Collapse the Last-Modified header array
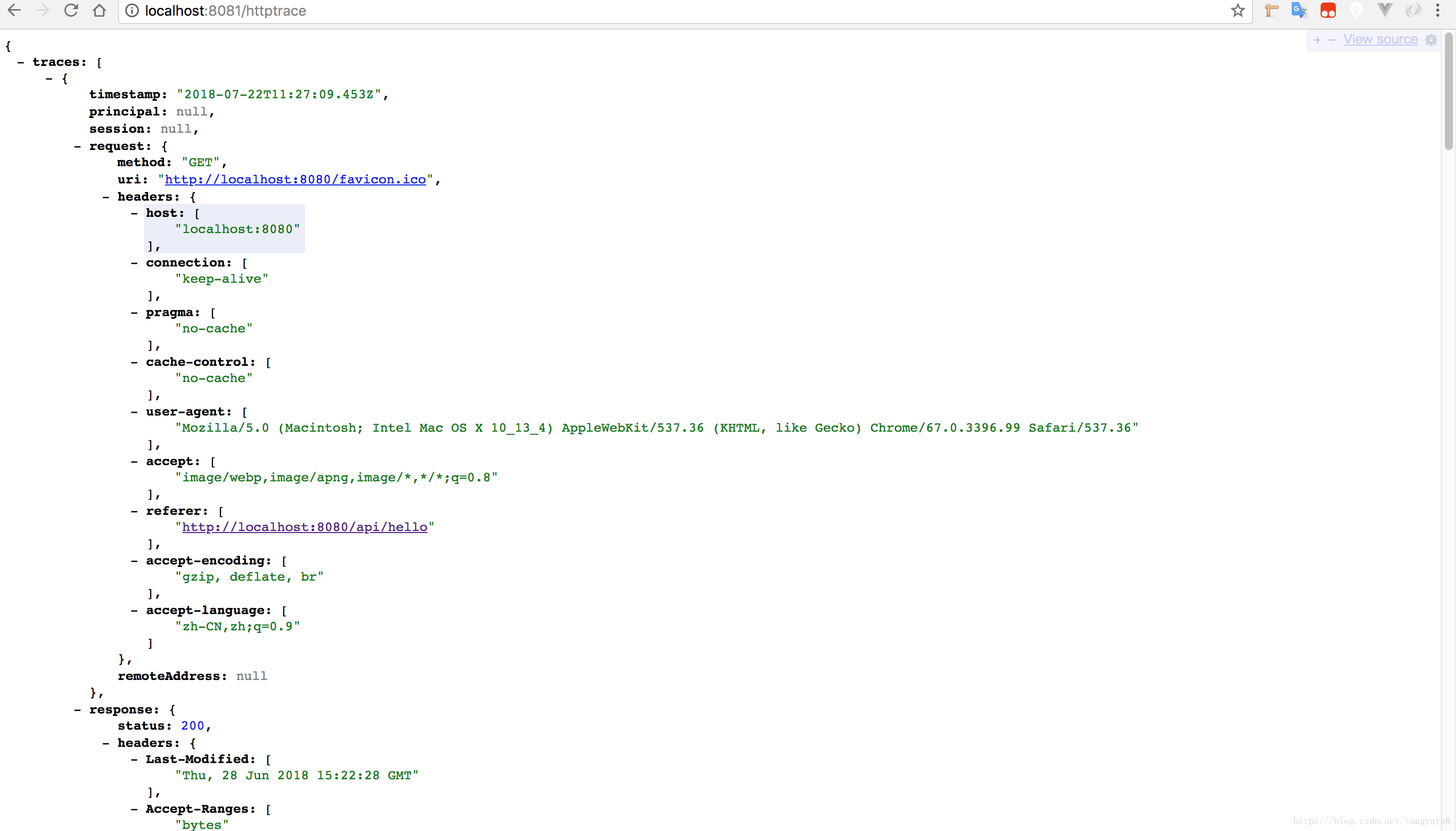The height and width of the screenshot is (831, 1456). coord(134,760)
